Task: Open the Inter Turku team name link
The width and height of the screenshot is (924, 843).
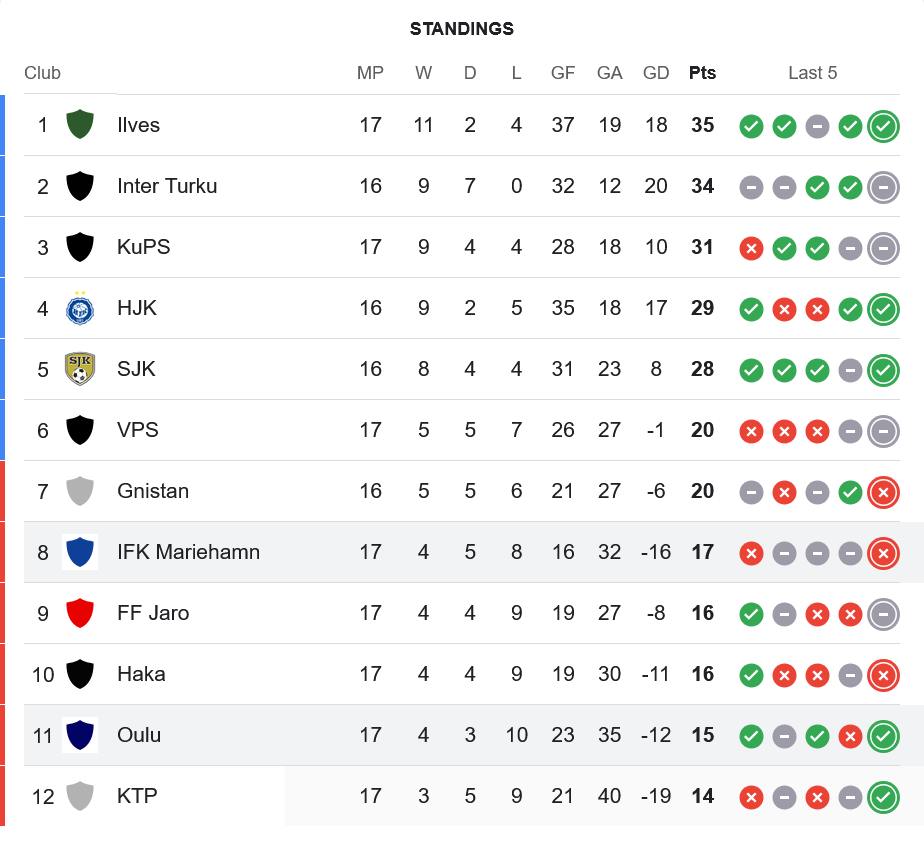Action: pyautogui.click(x=167, y=186)
